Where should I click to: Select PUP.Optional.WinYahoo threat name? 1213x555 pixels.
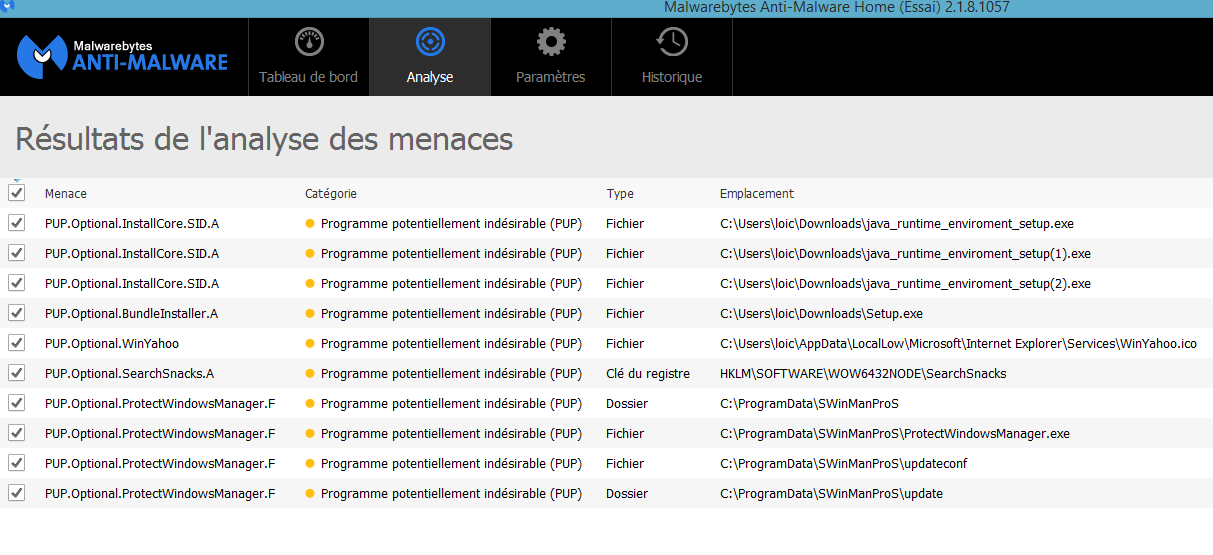(x=112, y=344)
